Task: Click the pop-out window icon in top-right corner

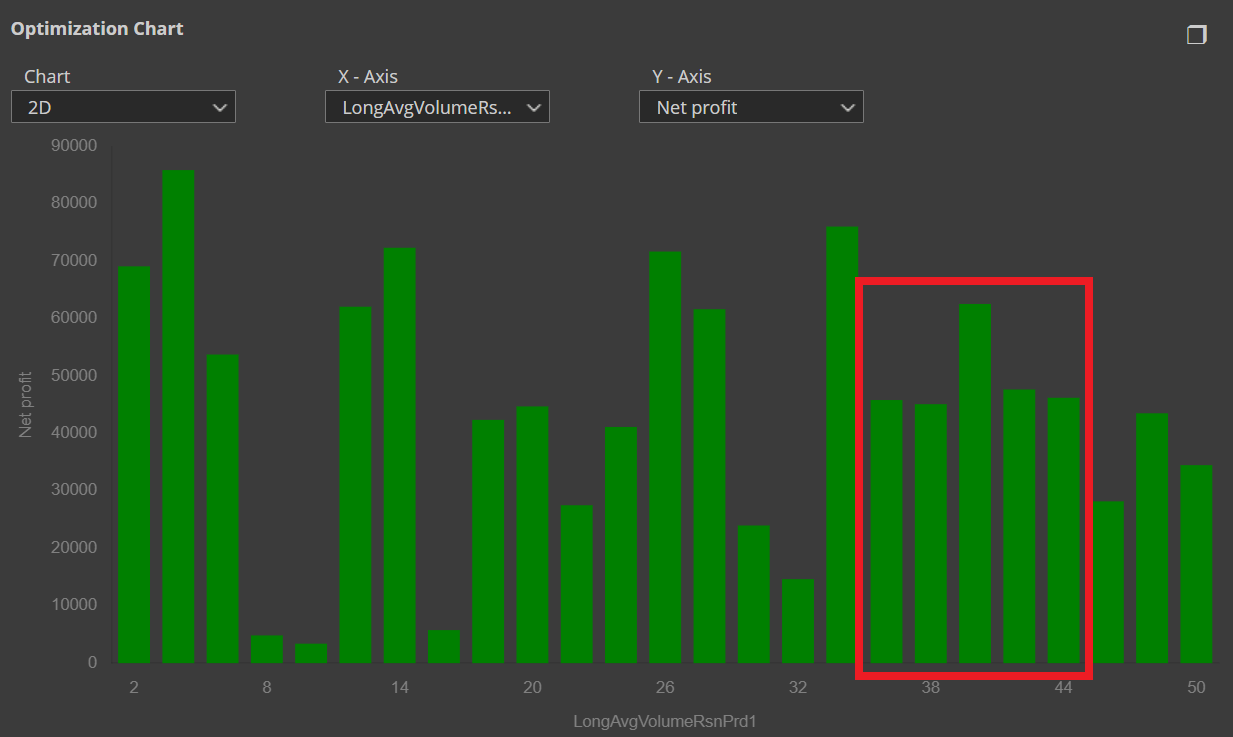Action: (1196, 35)
